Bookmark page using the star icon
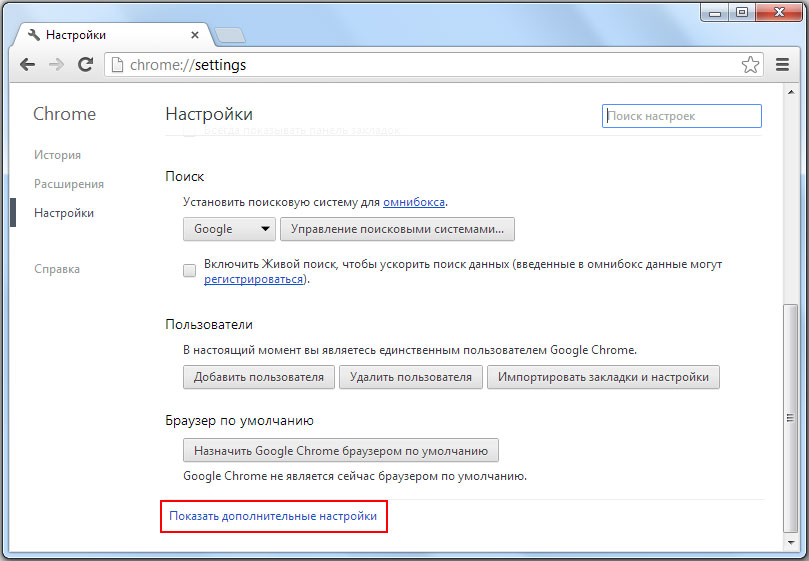This screenshot has width=809, height=561. (750, 65)
